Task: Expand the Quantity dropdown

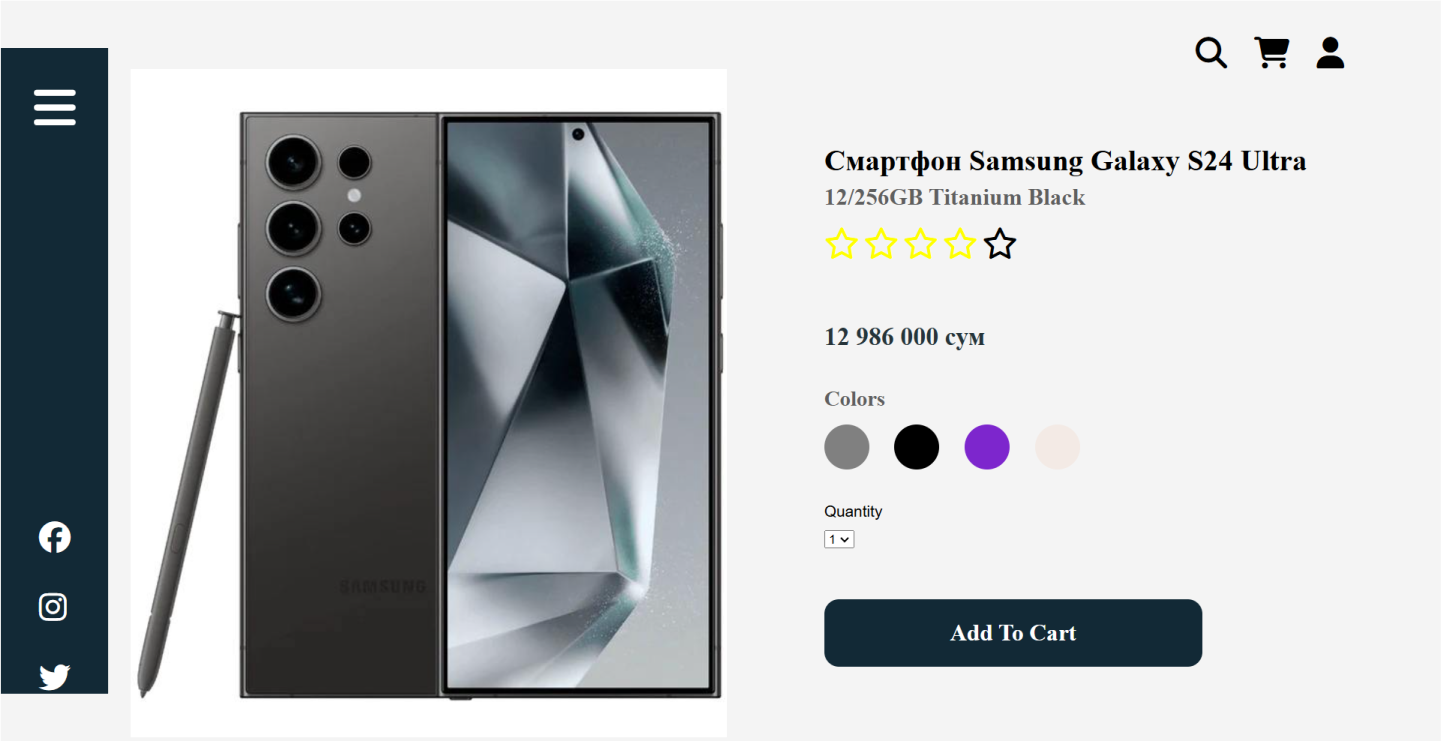Action: pos(839,540)
